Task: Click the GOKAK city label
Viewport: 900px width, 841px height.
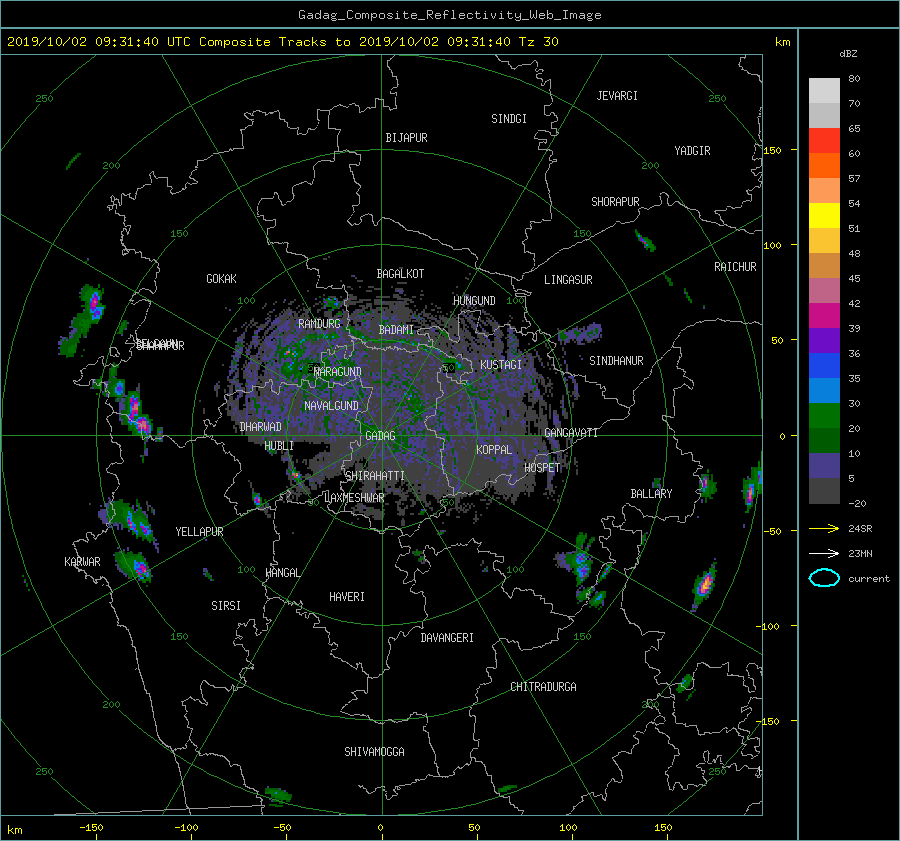Action: click(x=222, y=279)
